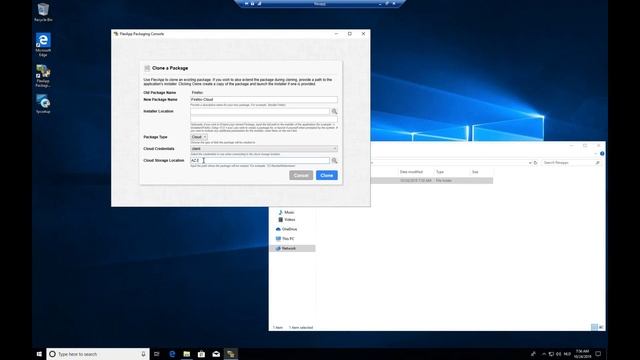The image size is (640, 360).
Task: Click Explorer search magnifier icon
Action: point(598,162)
